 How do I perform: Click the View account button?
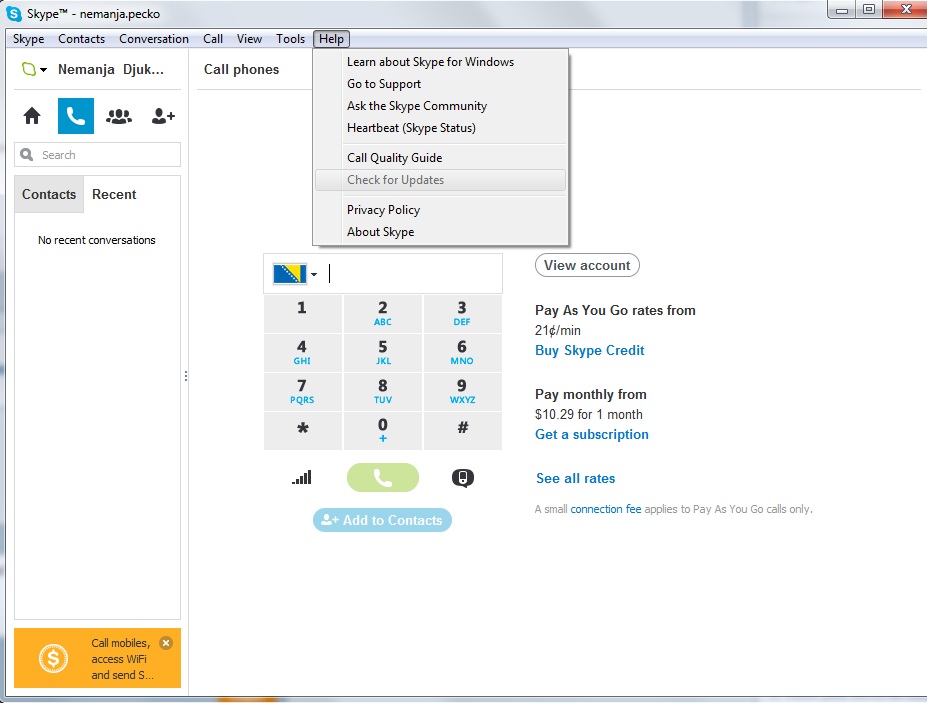587,265
